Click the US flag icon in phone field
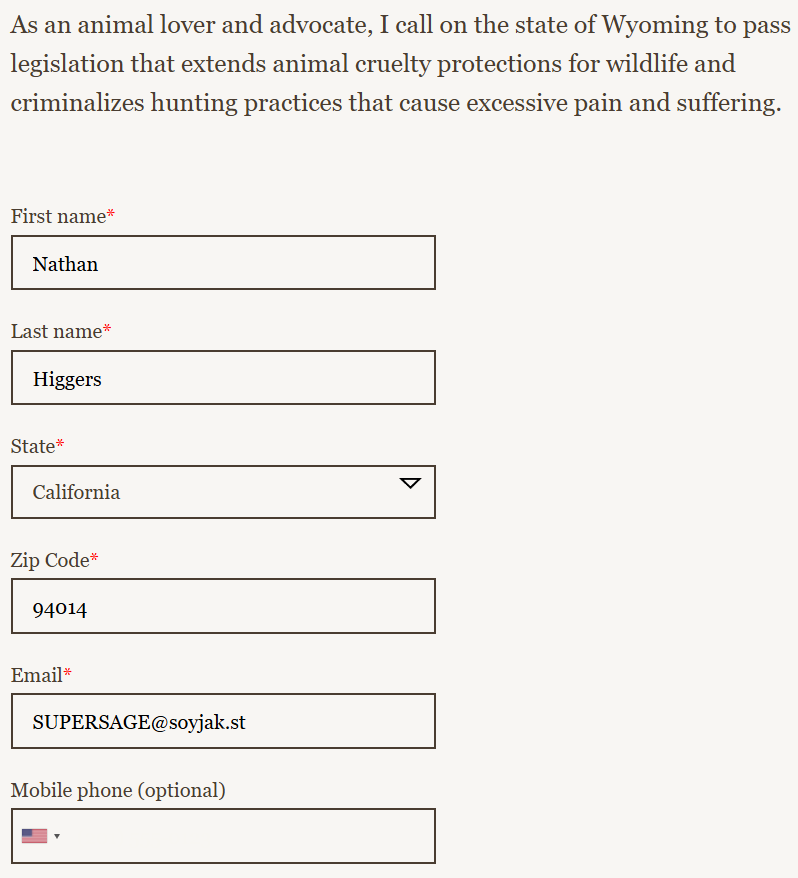 tap(34, 836)
